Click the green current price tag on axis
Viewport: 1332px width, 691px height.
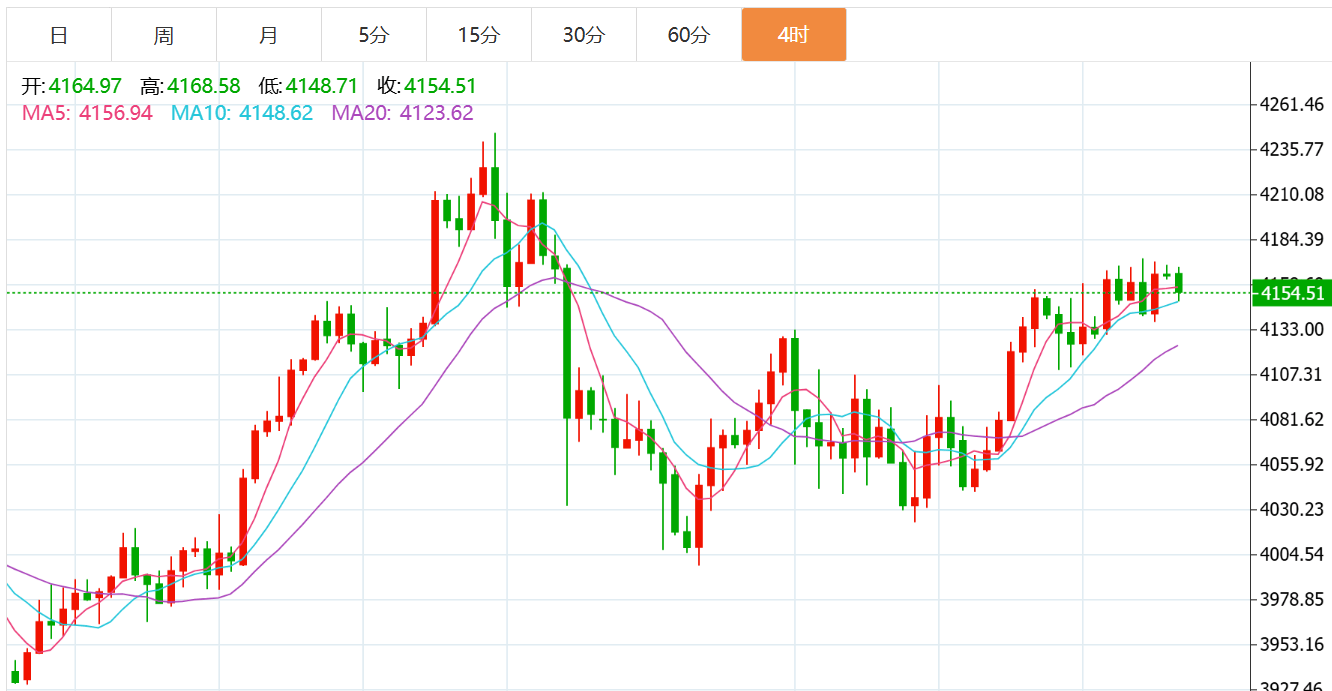point(1292,293)
